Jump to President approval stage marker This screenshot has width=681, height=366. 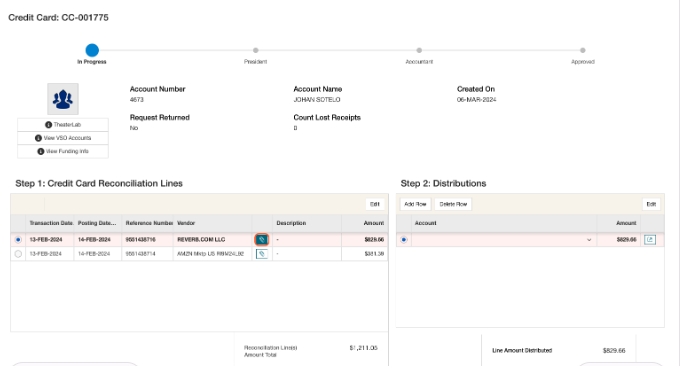256,50
